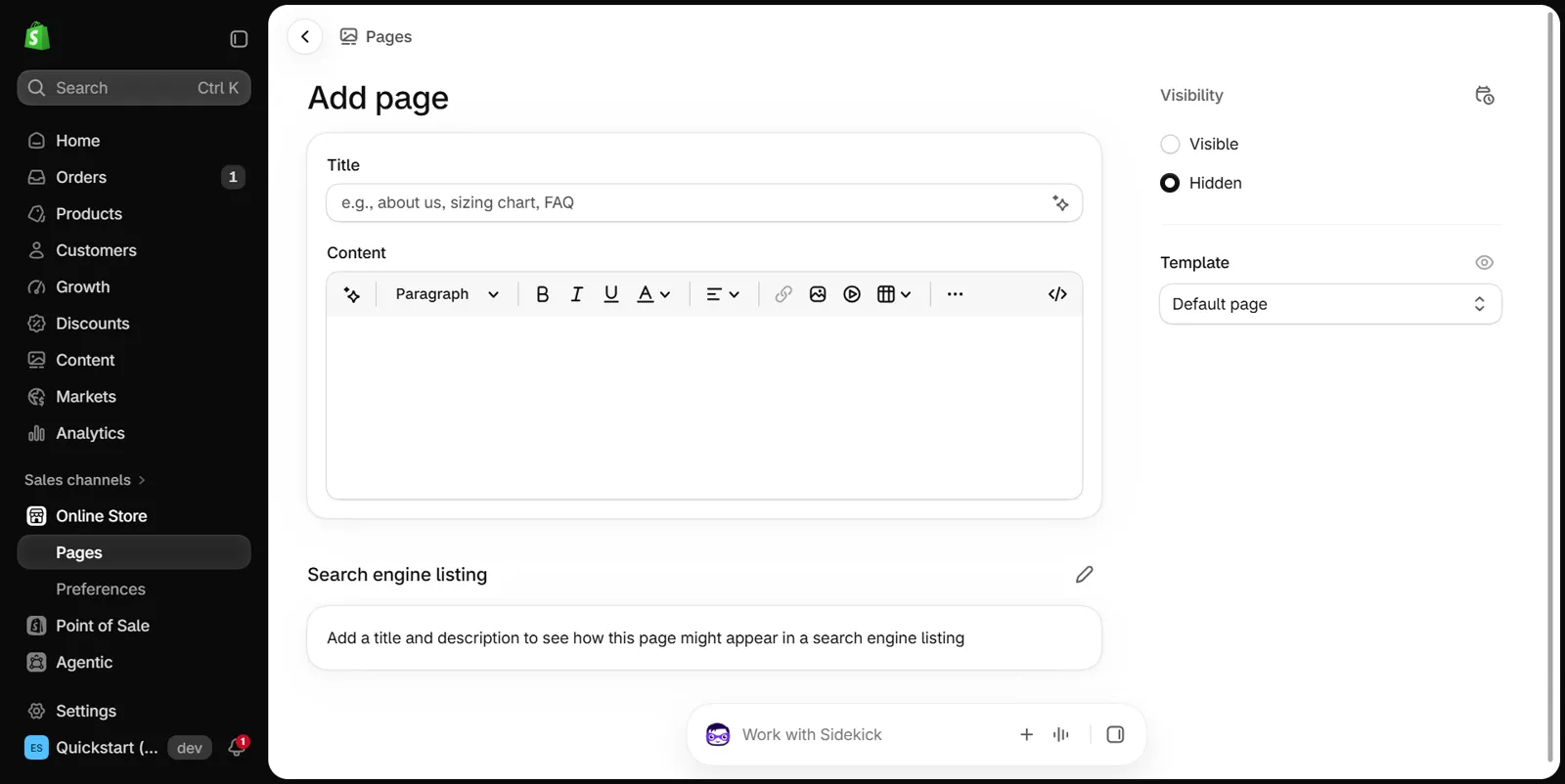Image resolution: width=1565 pixels, height=784 pixels.
Task: Set visibility schedule date icon
Action: (x=1484, y=95)
